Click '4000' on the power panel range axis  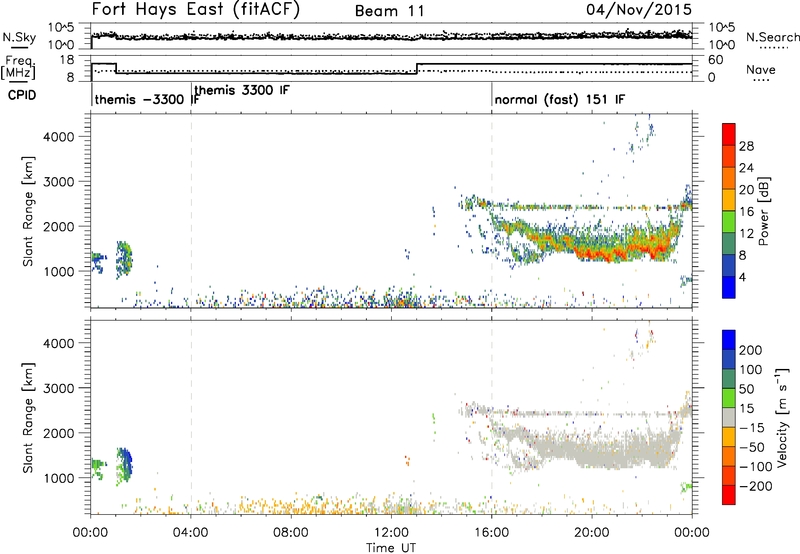click(59, 137)
